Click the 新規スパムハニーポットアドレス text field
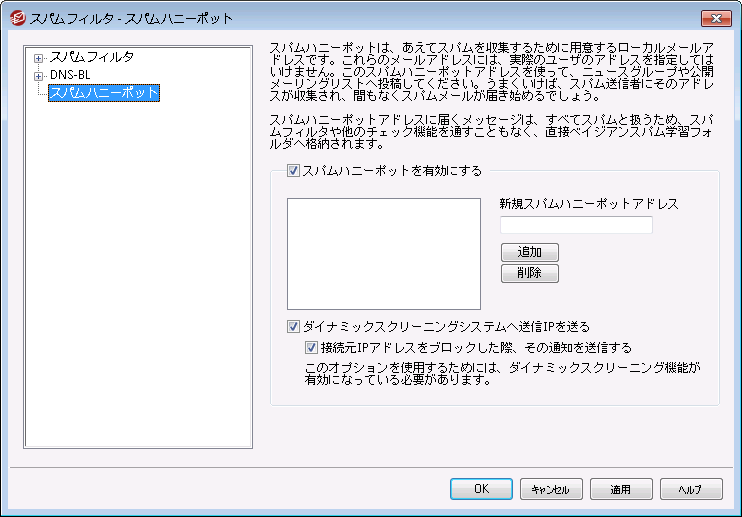This screenshot has width=742, height=517. tap(576, 225)
